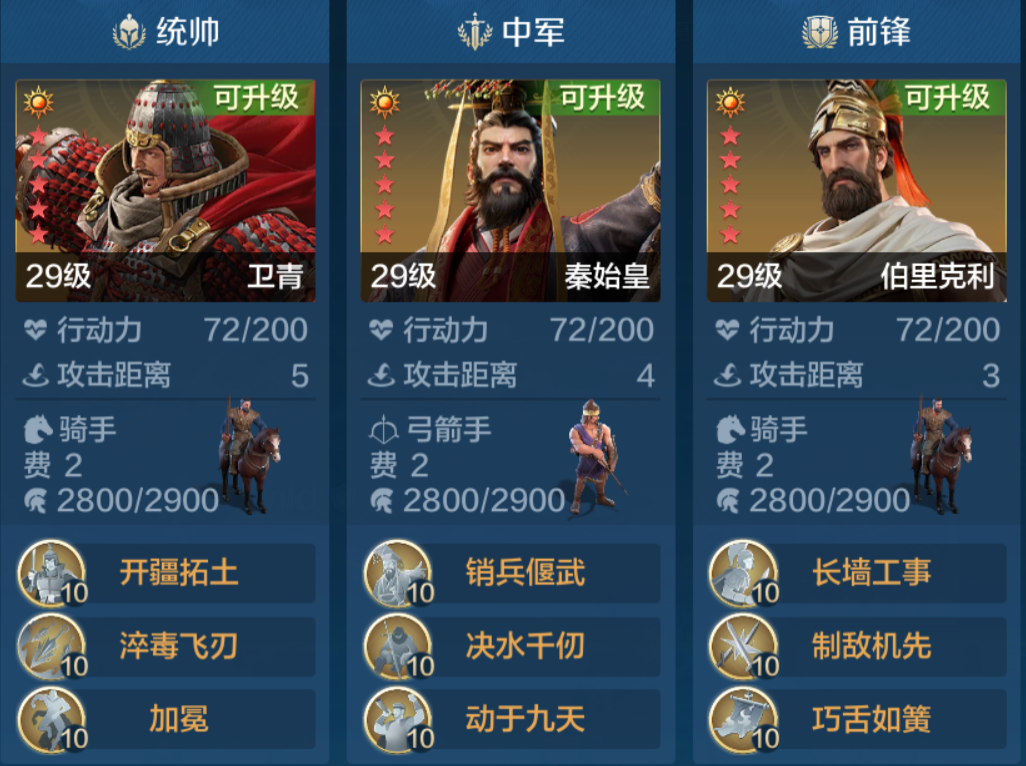
Task: Select the 决水千仞 skill icon
Action: 398,646
